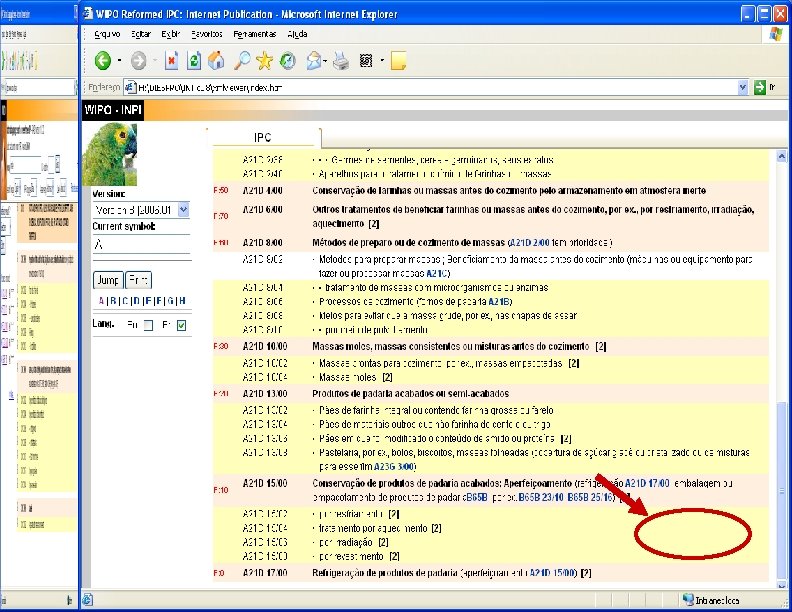Open the Mail icon dropdown arrow
The image size is (792, 612).
(325, 61)
